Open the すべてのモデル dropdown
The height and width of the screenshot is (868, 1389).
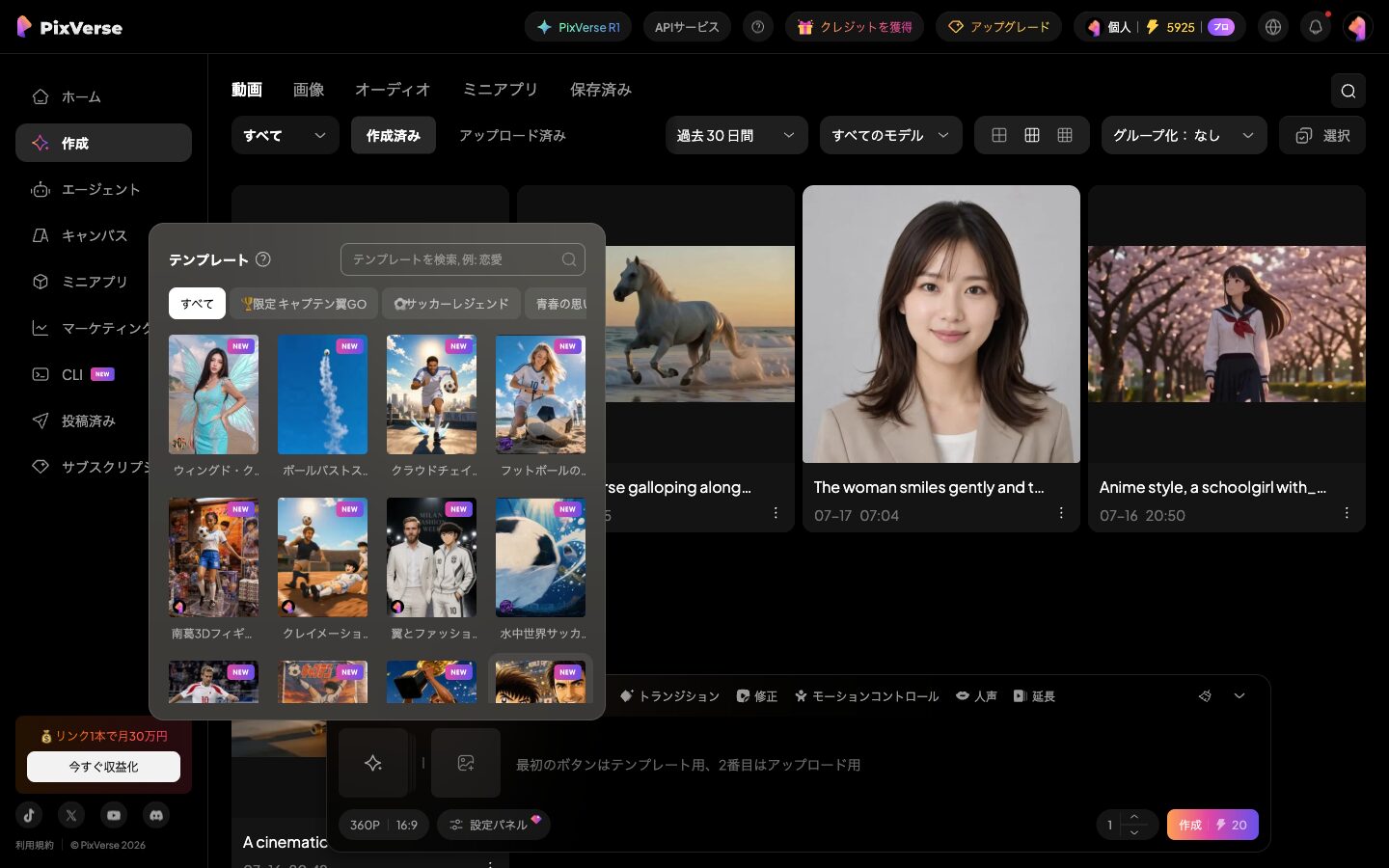[891, 136]
